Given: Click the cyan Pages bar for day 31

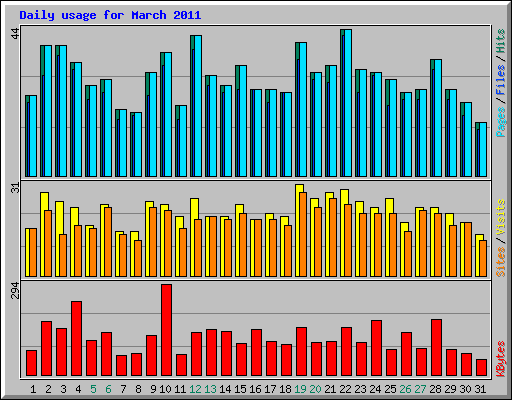Looking at the screenshot, I should [x=483, y=150].
